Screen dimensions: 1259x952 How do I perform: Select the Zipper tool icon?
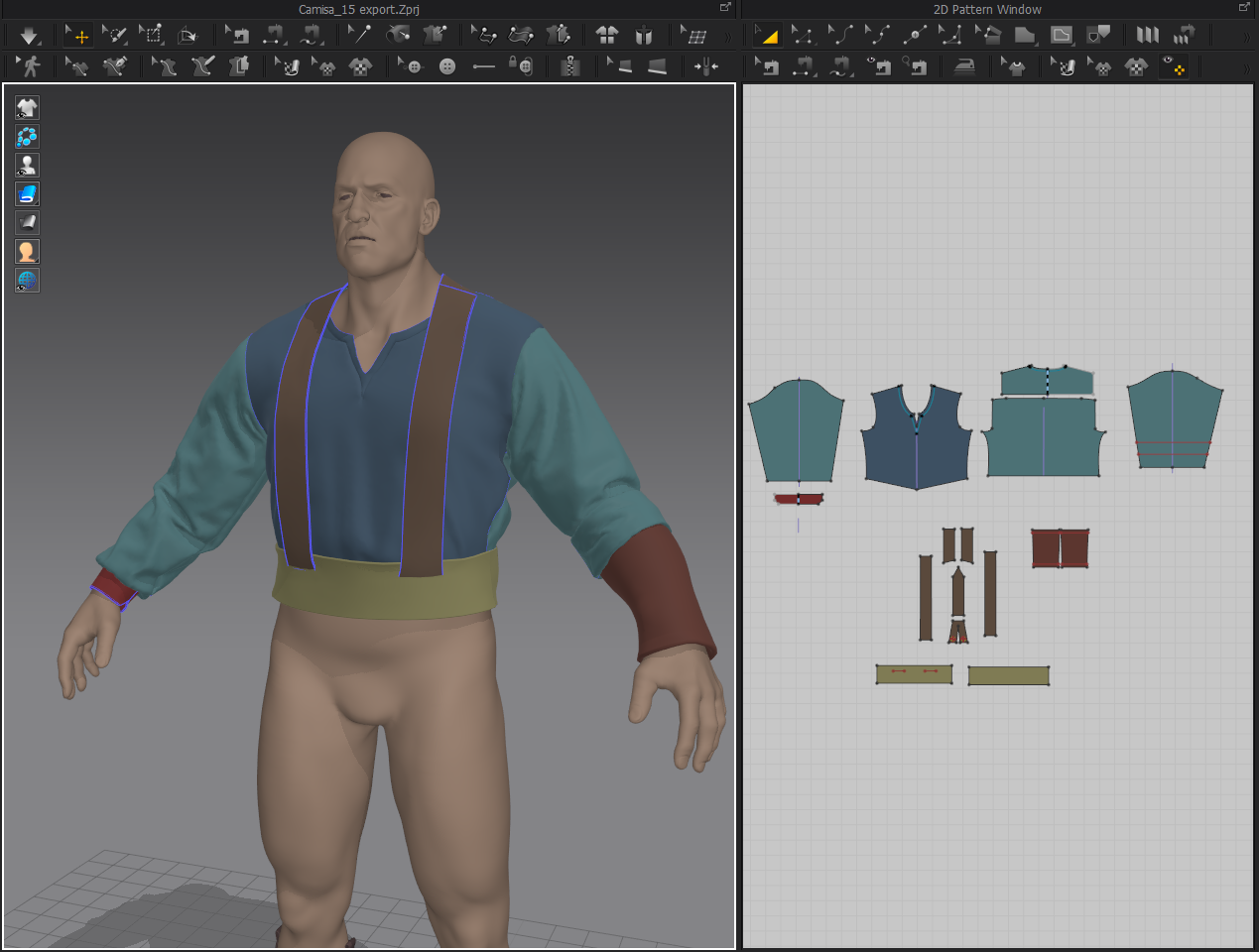(x=569, y=66)
